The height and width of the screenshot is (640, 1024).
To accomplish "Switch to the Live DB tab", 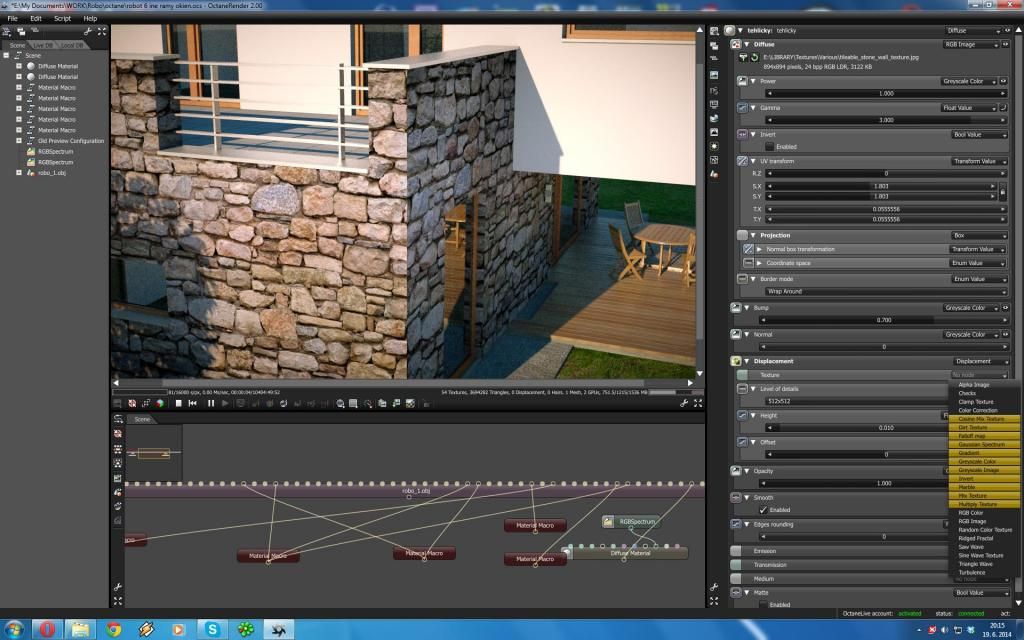I will pos(43,46).
